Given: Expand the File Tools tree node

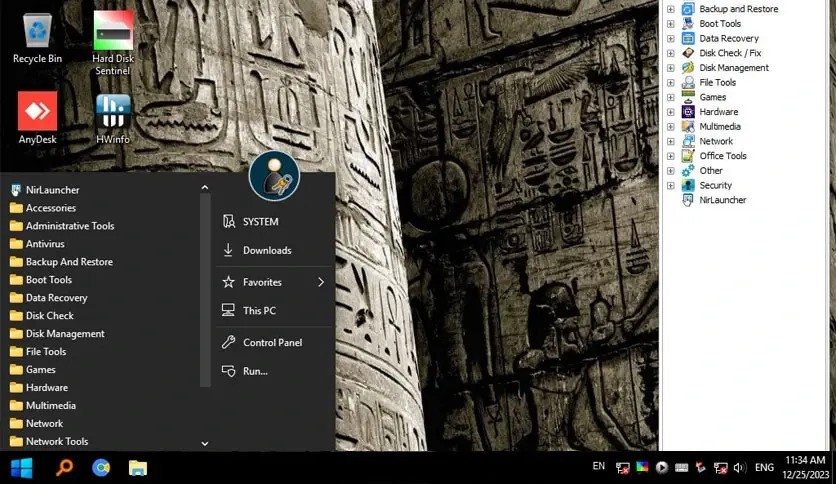Looking at the screenshot, I should coord(671,83).
